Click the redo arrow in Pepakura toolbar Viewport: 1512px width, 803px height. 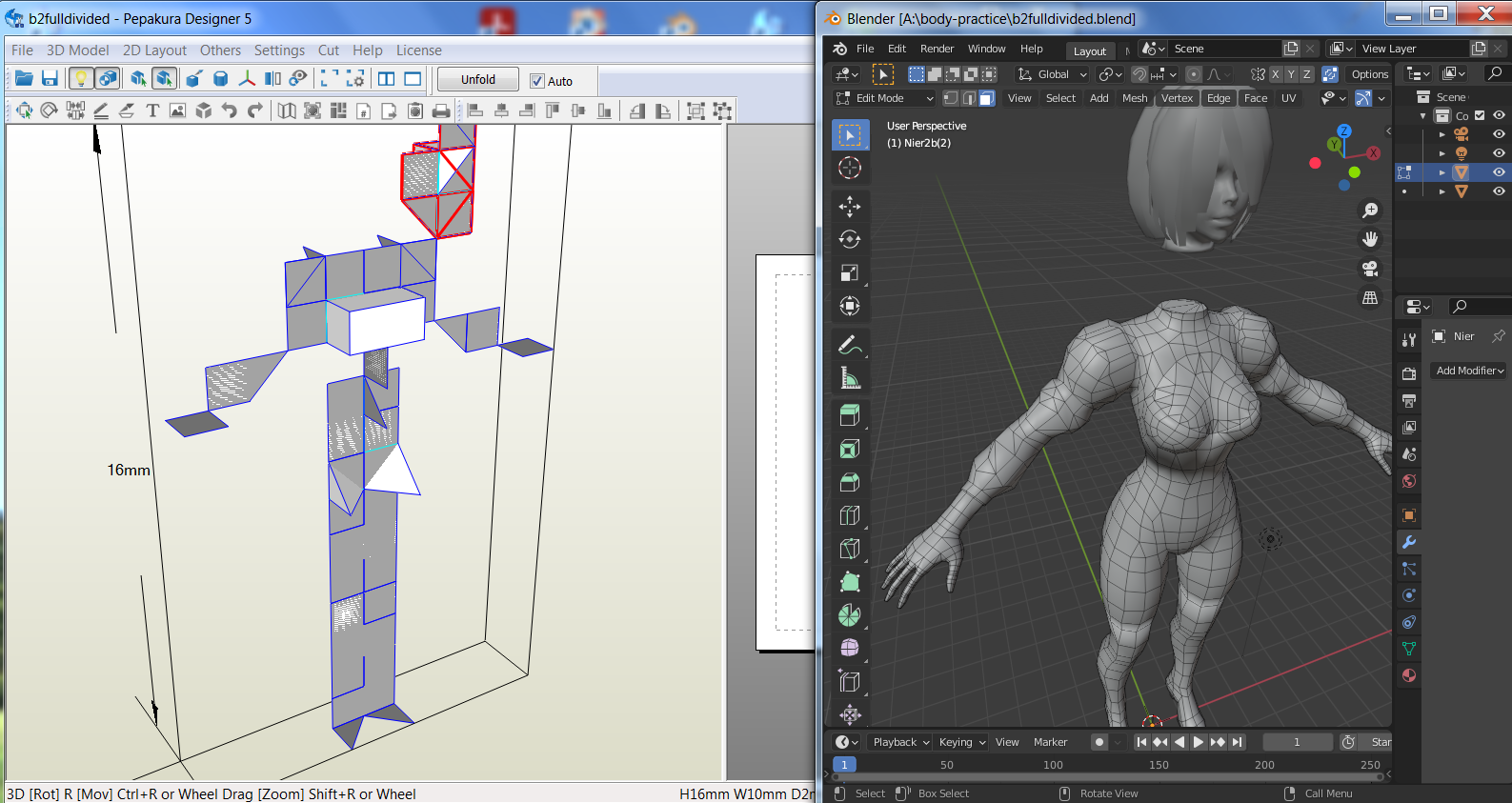coord(254,111)
